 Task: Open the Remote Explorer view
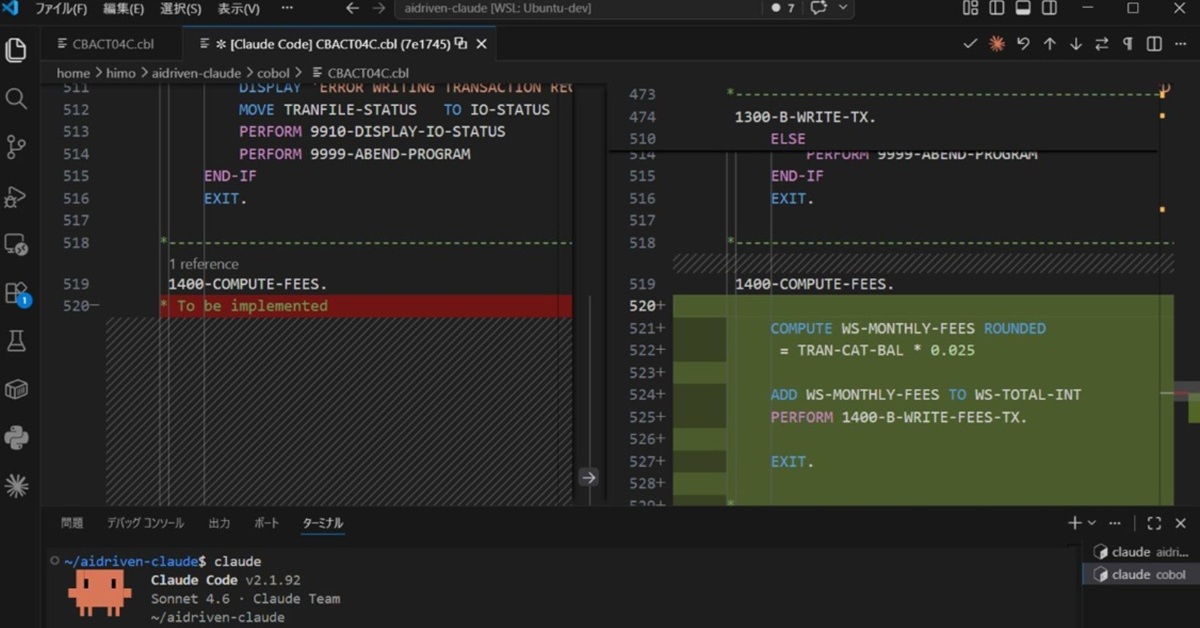pyautogui.click(x=16, y=244)
